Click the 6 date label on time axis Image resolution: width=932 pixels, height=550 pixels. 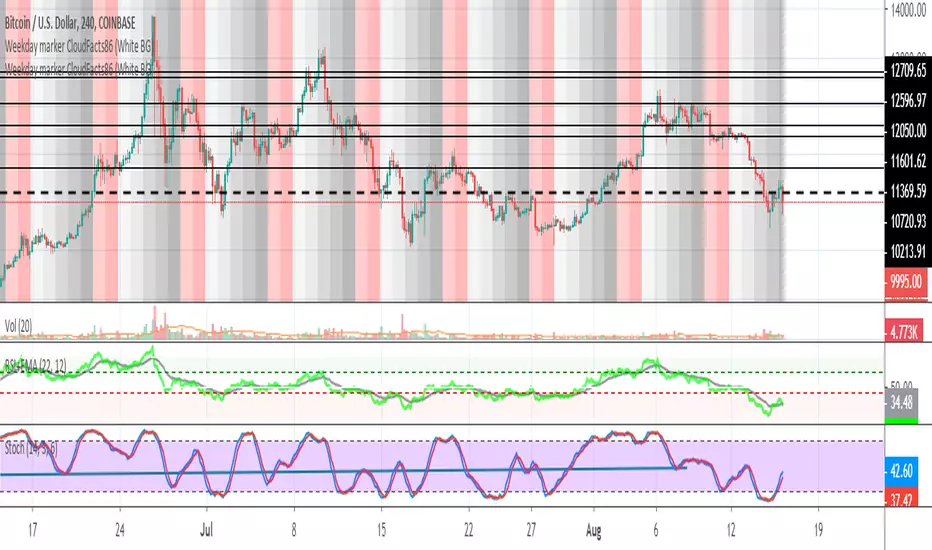656,530
